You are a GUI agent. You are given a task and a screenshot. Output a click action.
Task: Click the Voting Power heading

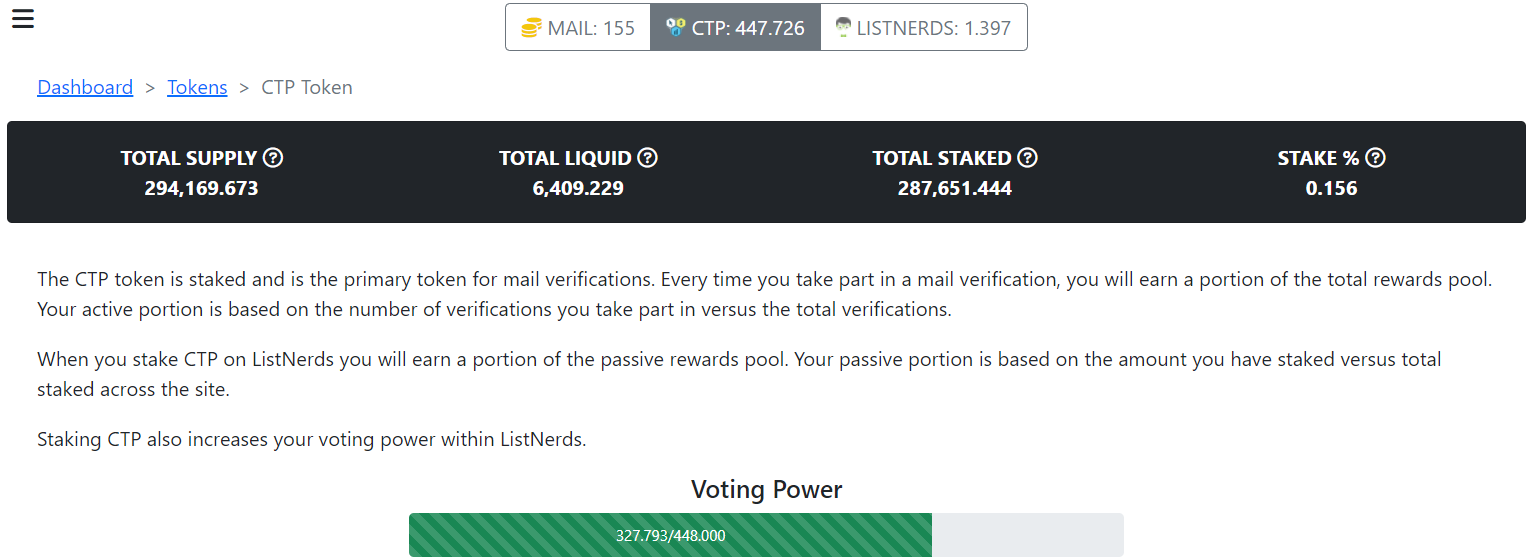coord(767,490)
